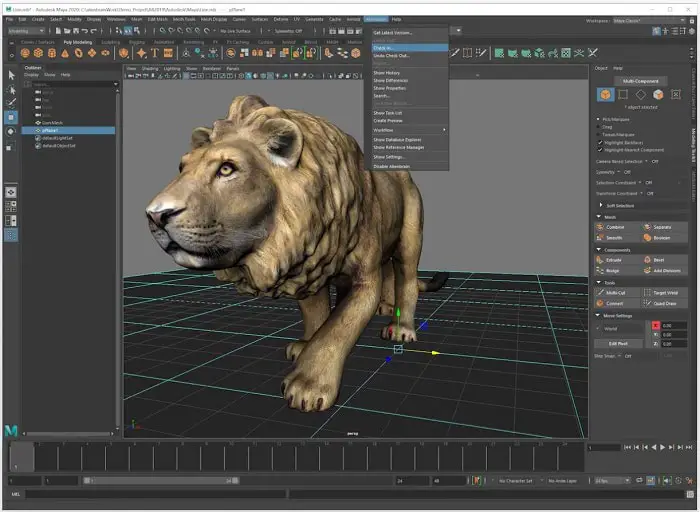Click the Edit Pivot button
Viewport: 700px width, 512px height.
pyautogui.click(x=618, y=344)
